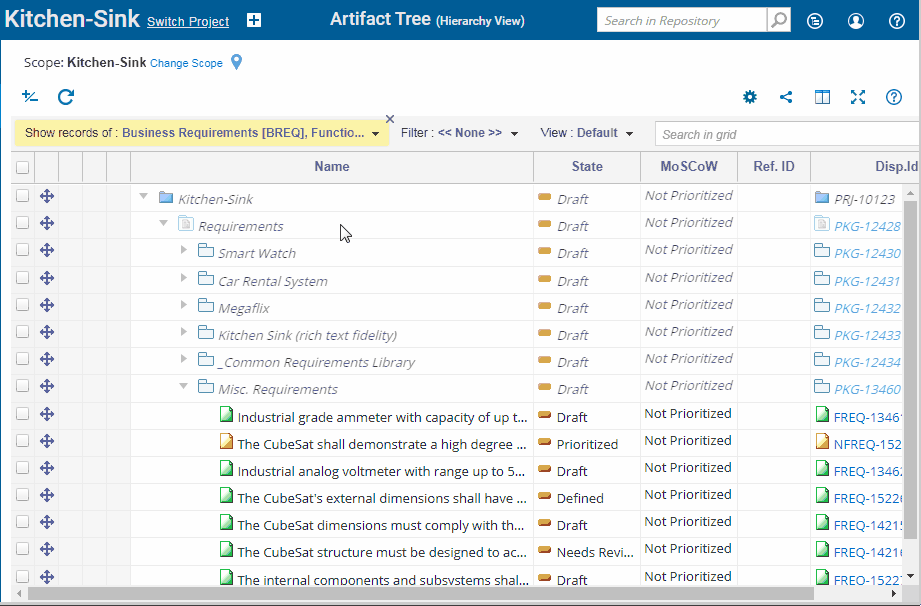Click the Change Scope link
The image size is (921, 606).
[x=186, y=63]
